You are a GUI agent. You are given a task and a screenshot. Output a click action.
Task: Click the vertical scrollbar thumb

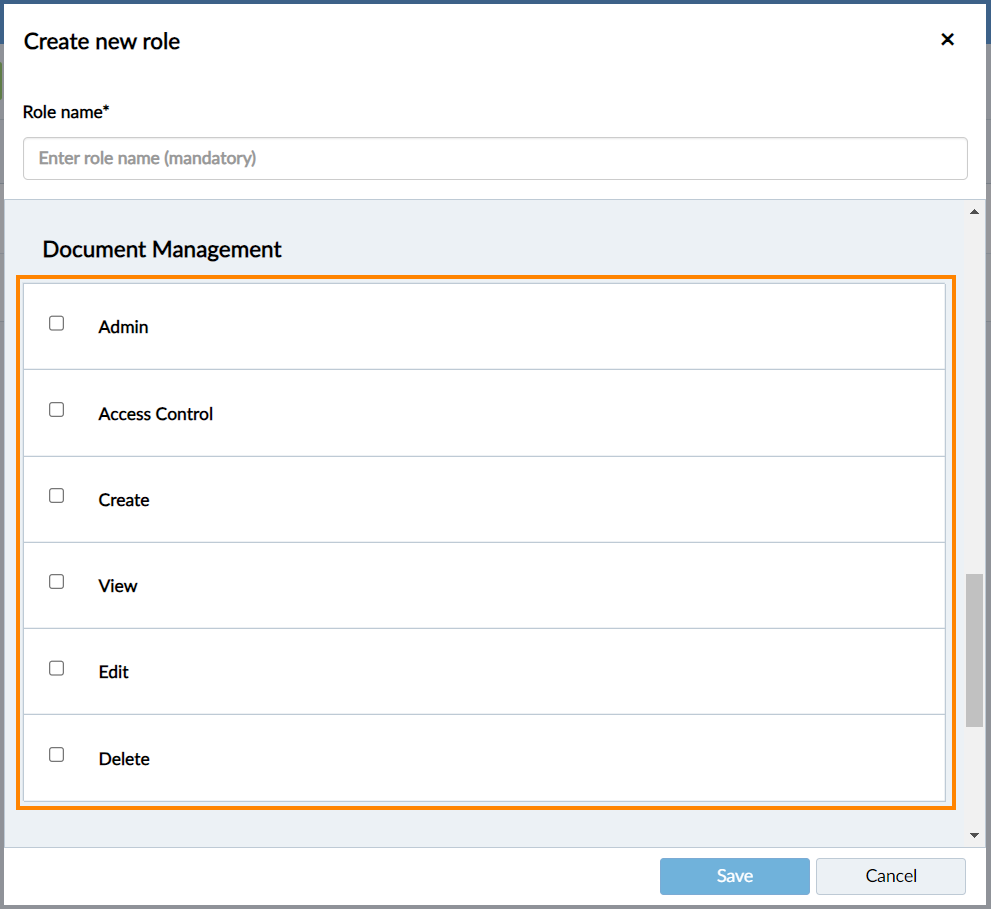(975, 650)
